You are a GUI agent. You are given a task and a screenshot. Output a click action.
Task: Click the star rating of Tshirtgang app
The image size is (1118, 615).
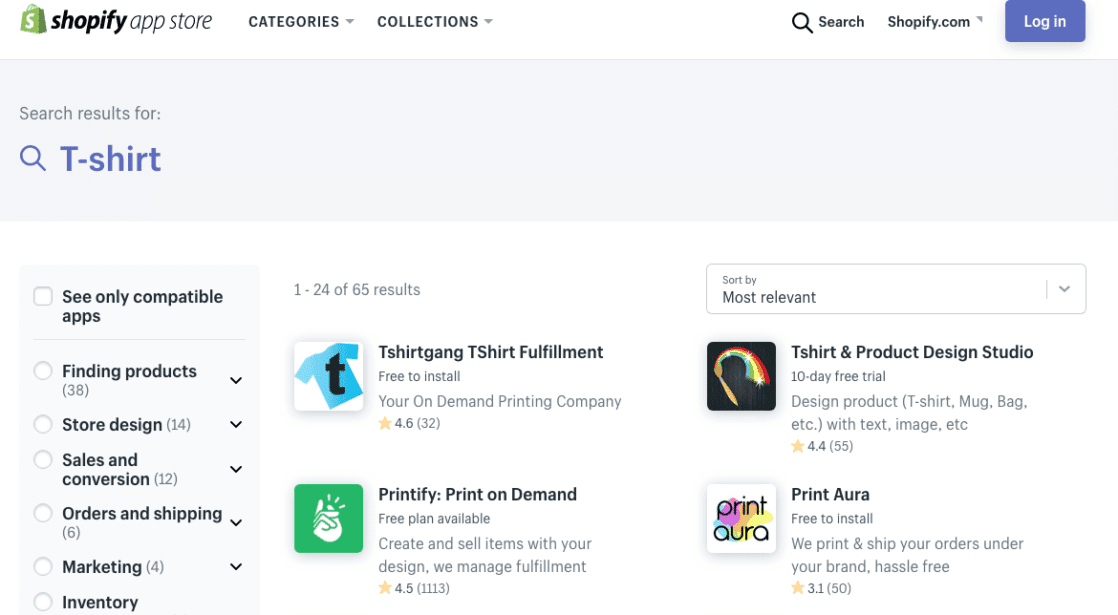click(409, 423)
